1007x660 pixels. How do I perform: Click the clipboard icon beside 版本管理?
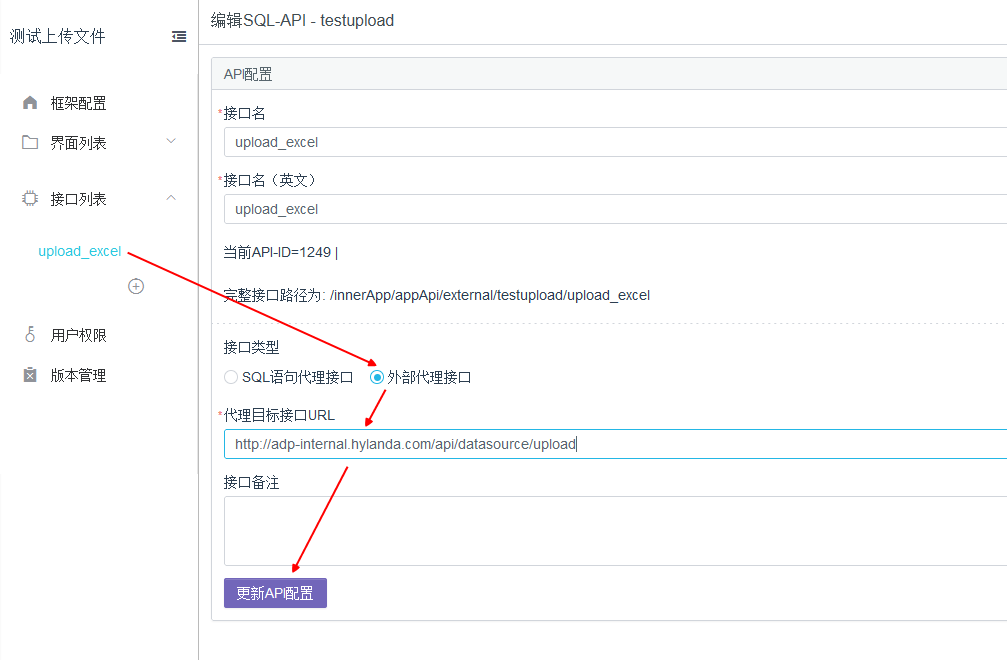tap(30, 376)
